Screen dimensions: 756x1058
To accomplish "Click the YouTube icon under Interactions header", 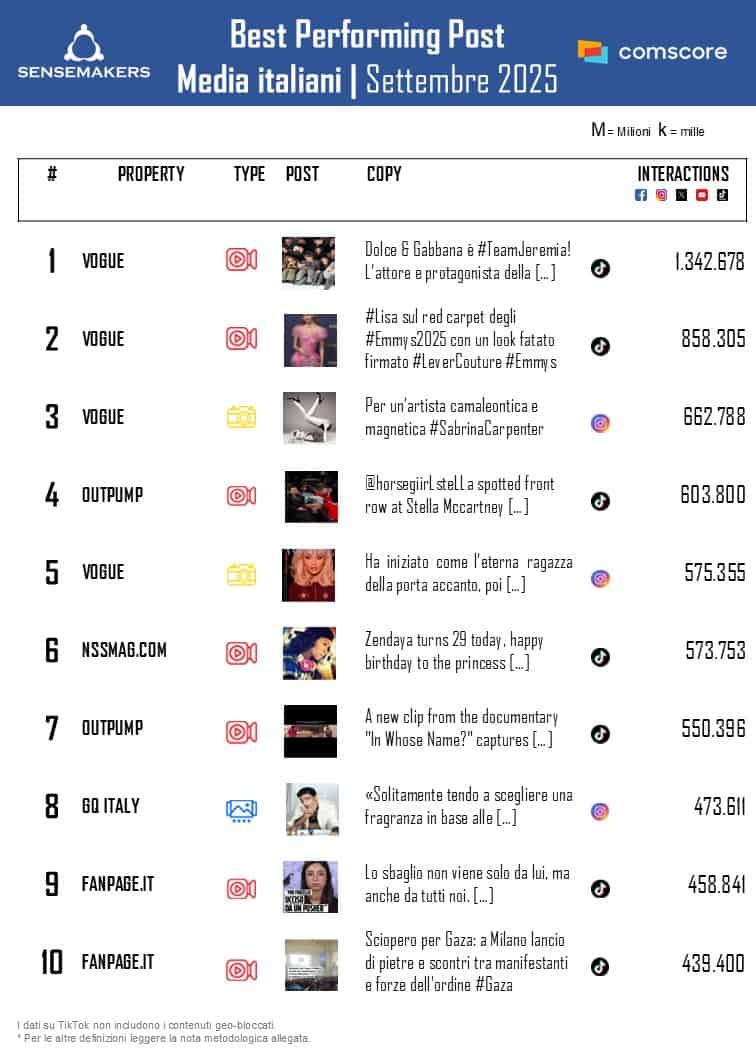I will pyautogui.click(x=702, y=195).
